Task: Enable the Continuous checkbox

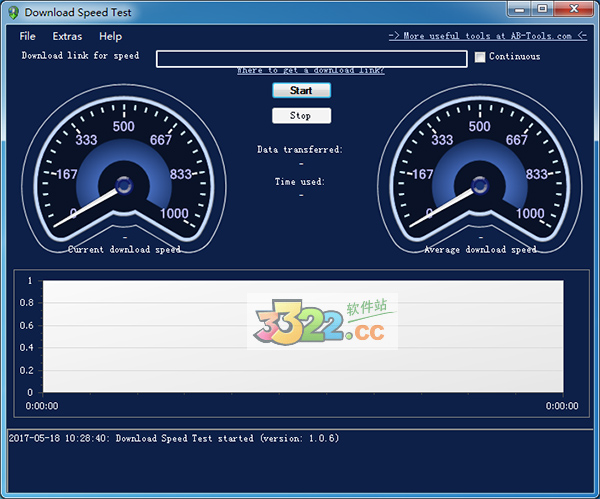Action: pos(480,57)
